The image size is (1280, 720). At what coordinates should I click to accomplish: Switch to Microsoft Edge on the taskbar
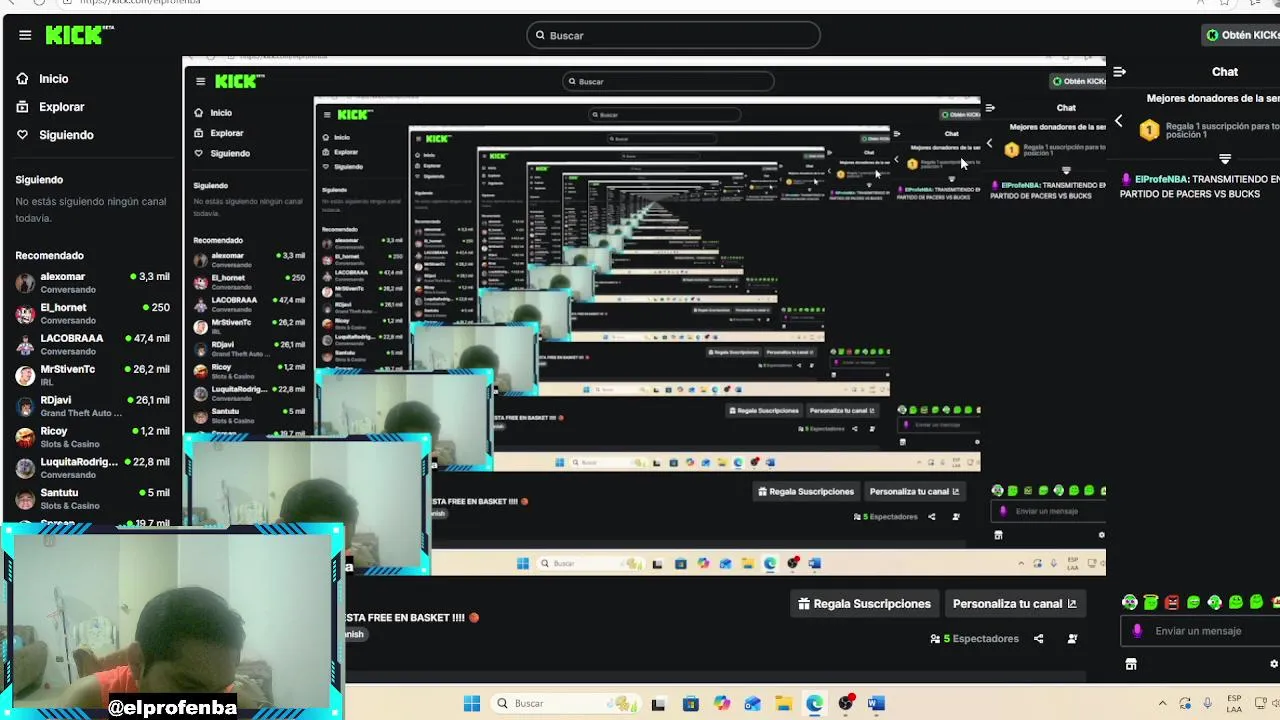click(x=814, y=704)
